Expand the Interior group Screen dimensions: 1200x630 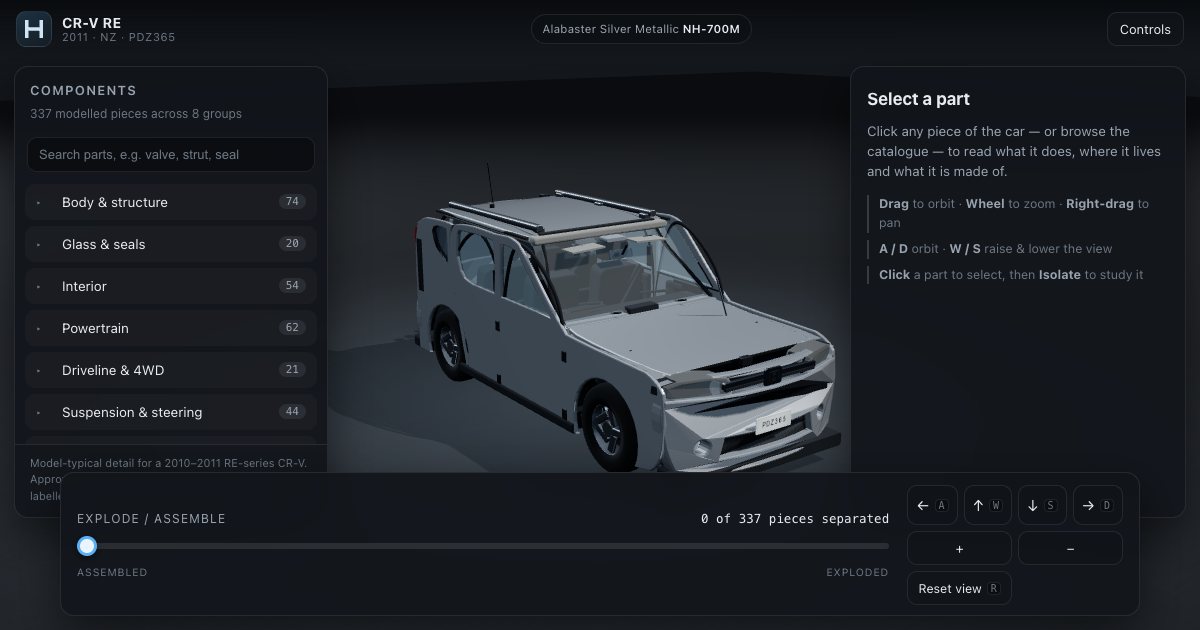[x=171, y=286]
